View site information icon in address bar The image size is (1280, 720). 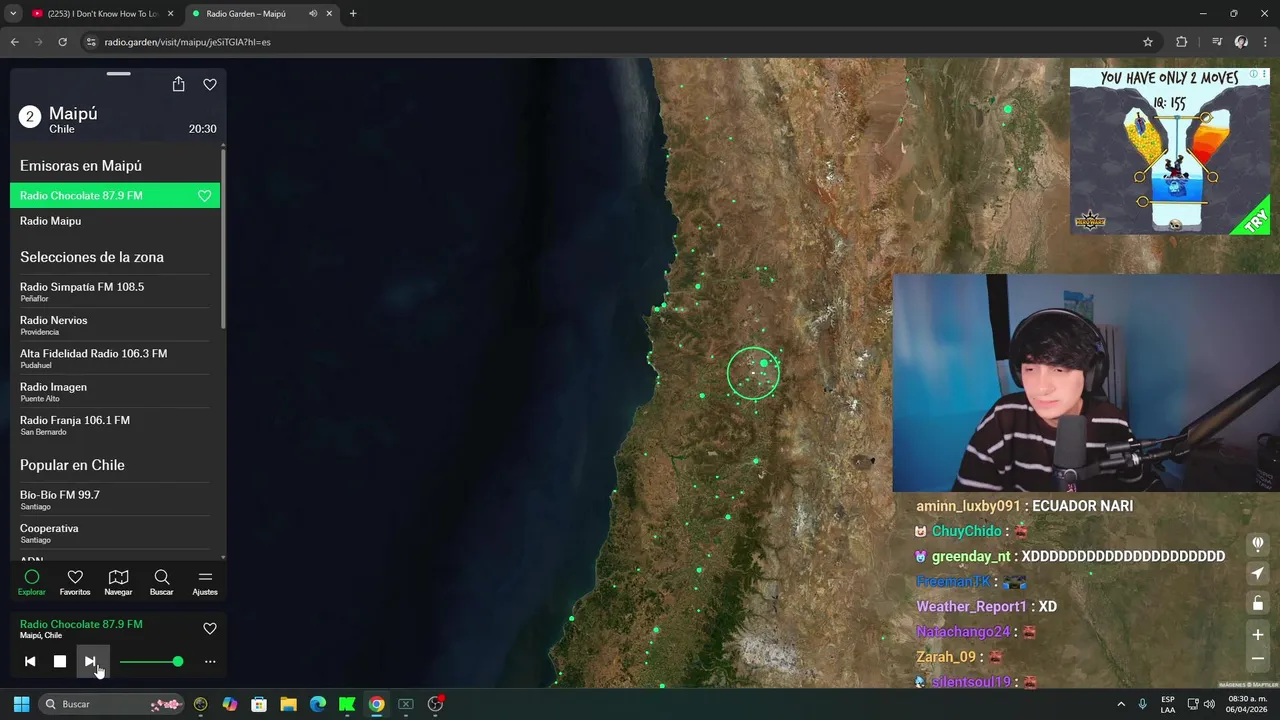pos(91,42)
